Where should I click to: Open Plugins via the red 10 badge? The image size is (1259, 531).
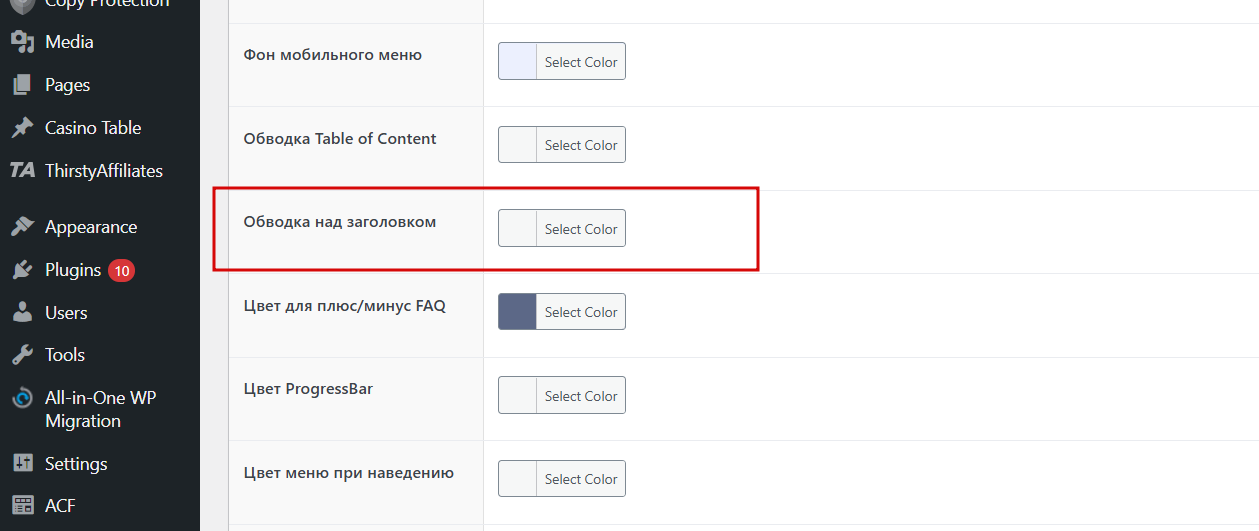click(x=122, y=270)
